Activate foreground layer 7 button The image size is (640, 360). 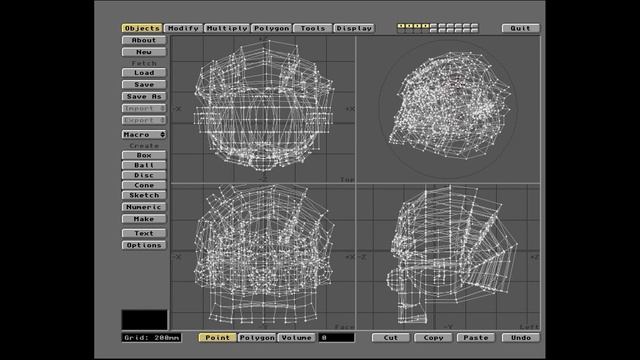[450, 26]
